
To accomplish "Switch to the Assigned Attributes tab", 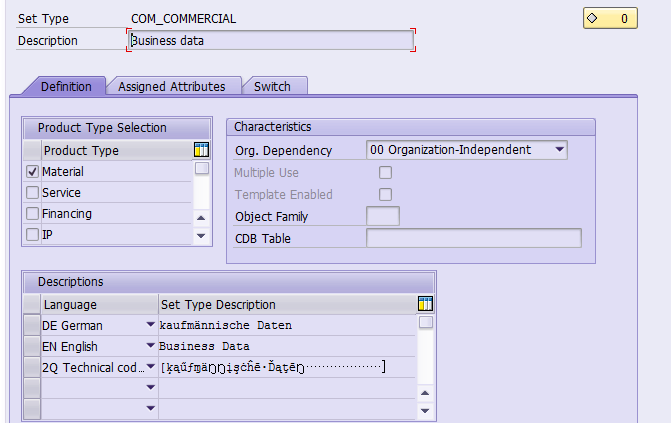I will [x=172, y=86].
